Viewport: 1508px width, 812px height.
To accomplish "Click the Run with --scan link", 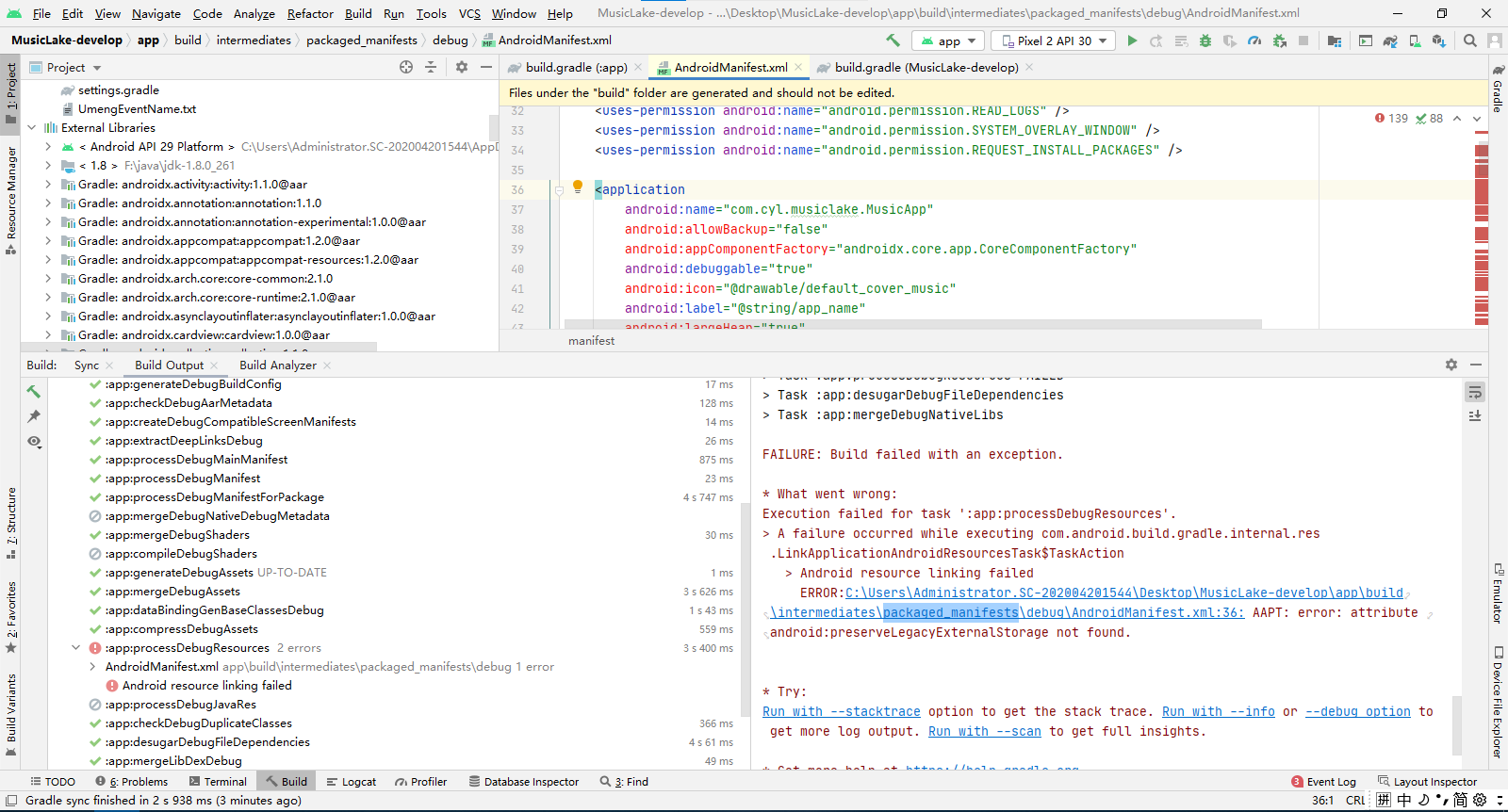I will [x=985, y=731].
